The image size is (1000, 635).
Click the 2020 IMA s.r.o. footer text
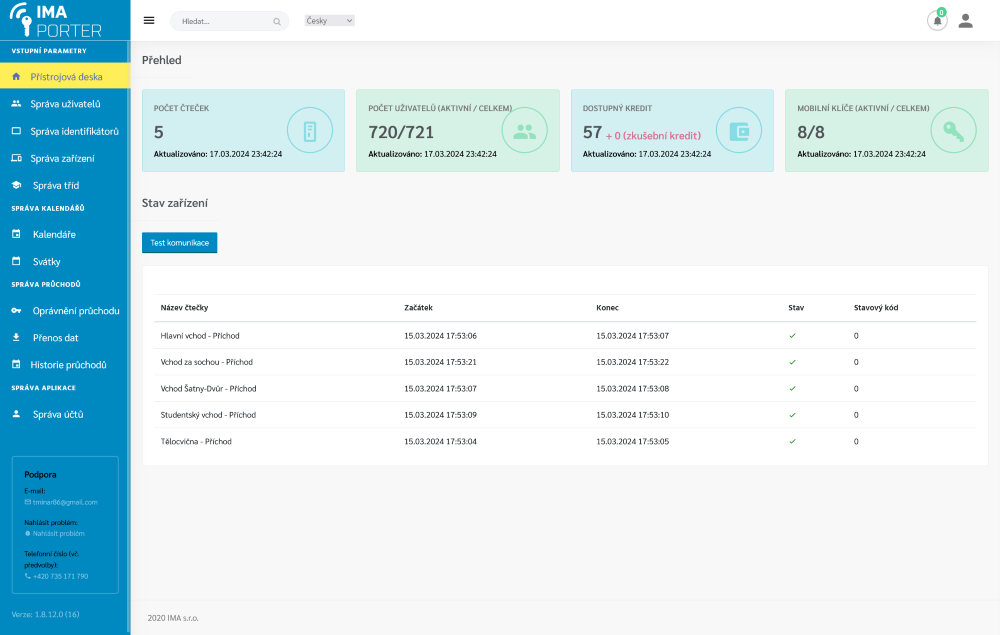173,618
